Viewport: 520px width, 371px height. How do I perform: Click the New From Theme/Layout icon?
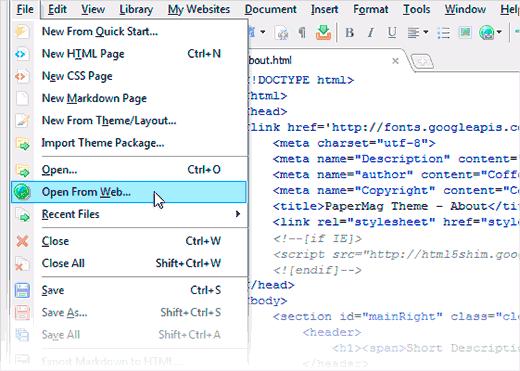pos(22,120)
